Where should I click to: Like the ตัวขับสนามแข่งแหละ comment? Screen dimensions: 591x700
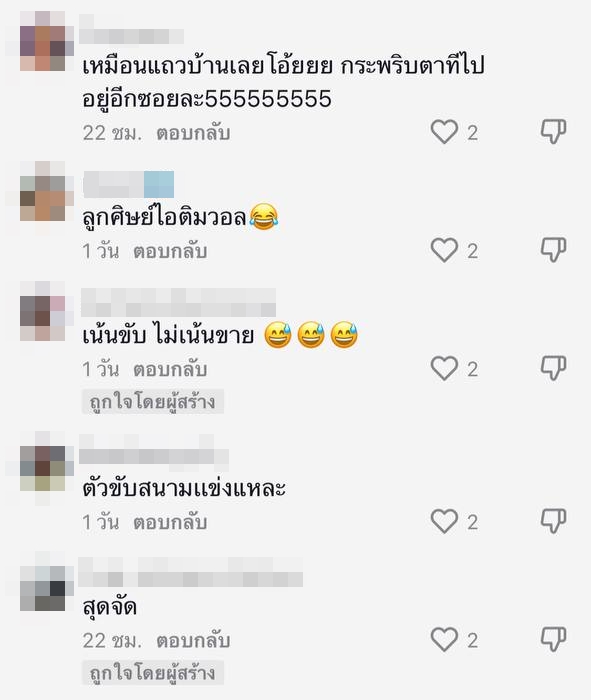tap(444, 521)
